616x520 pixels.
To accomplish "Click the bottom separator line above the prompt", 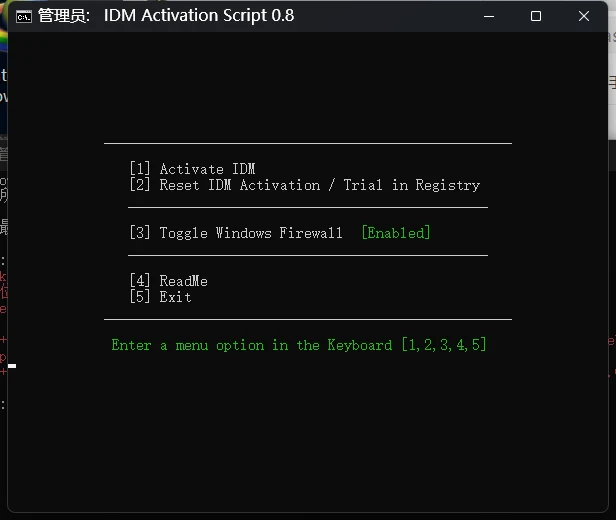I will pyautogui.click(x=308, y=320).
